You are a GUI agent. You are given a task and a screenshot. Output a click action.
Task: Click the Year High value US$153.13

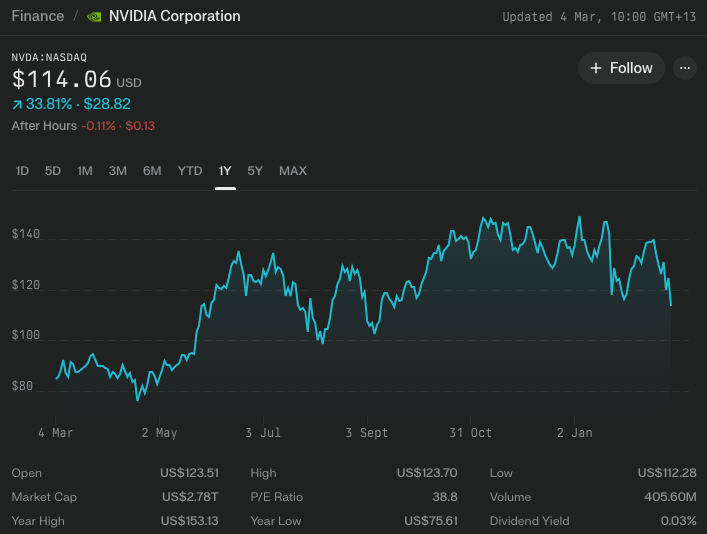[x=189, y=521]
